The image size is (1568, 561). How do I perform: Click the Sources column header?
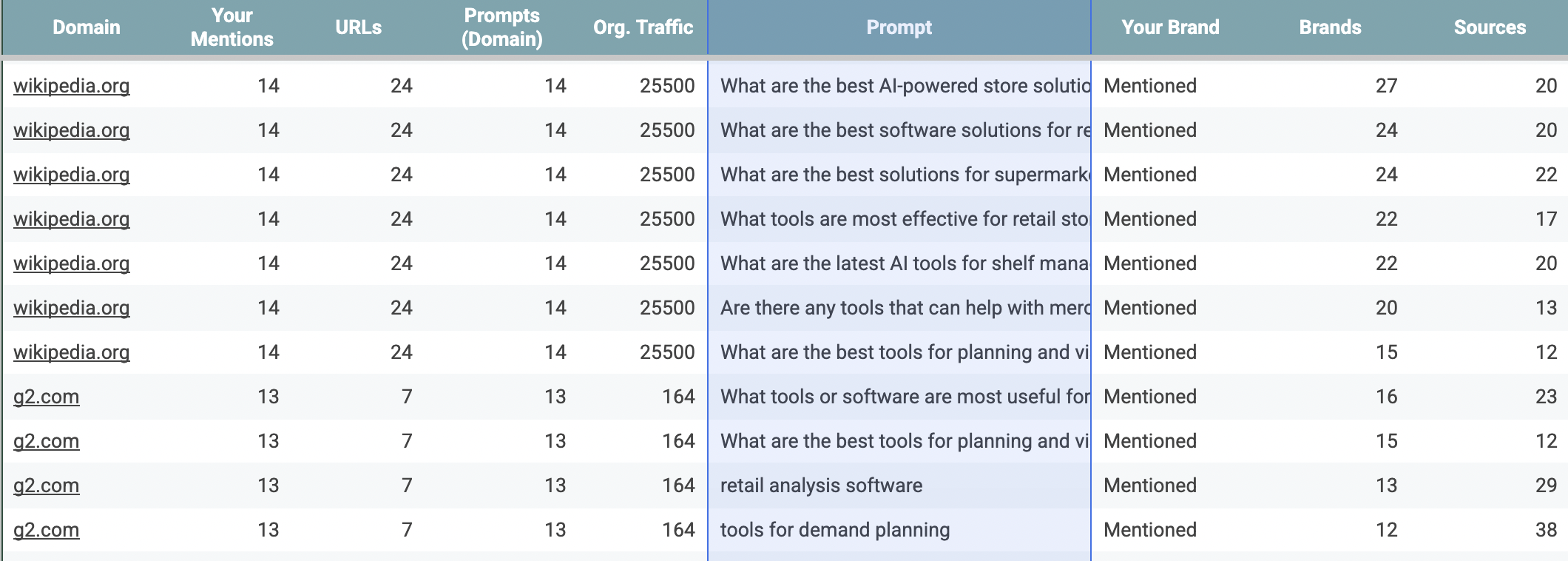pos(1490,27)
